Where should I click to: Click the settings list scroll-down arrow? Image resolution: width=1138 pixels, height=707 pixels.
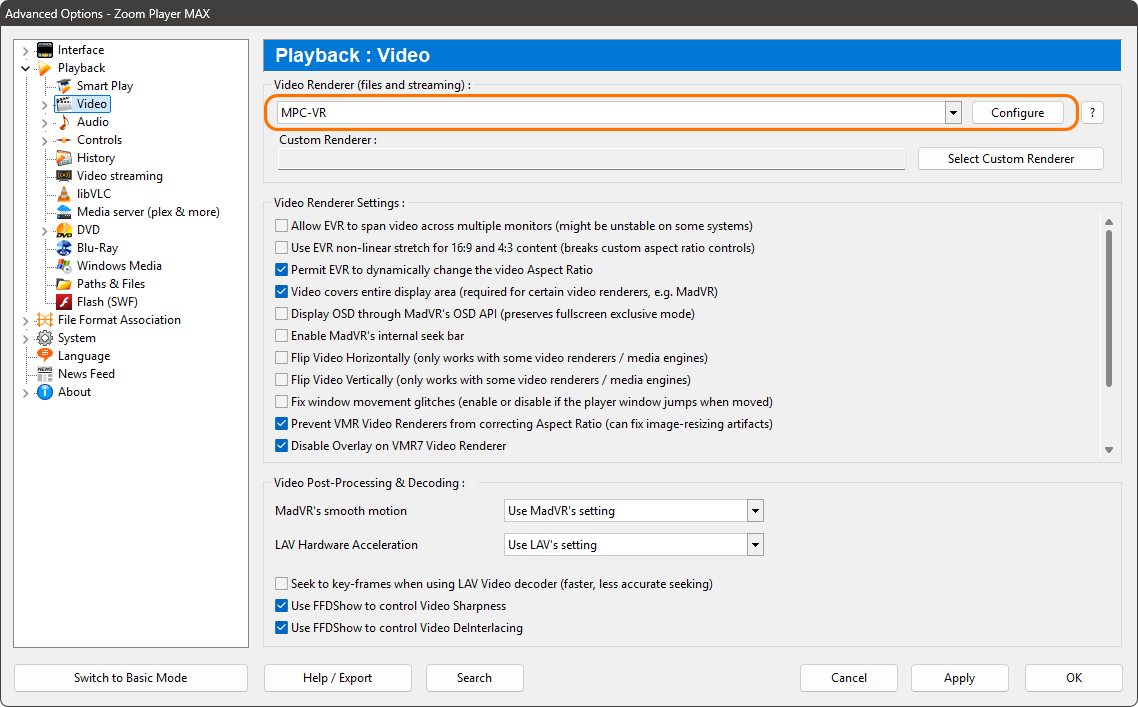pos(1108,450)
